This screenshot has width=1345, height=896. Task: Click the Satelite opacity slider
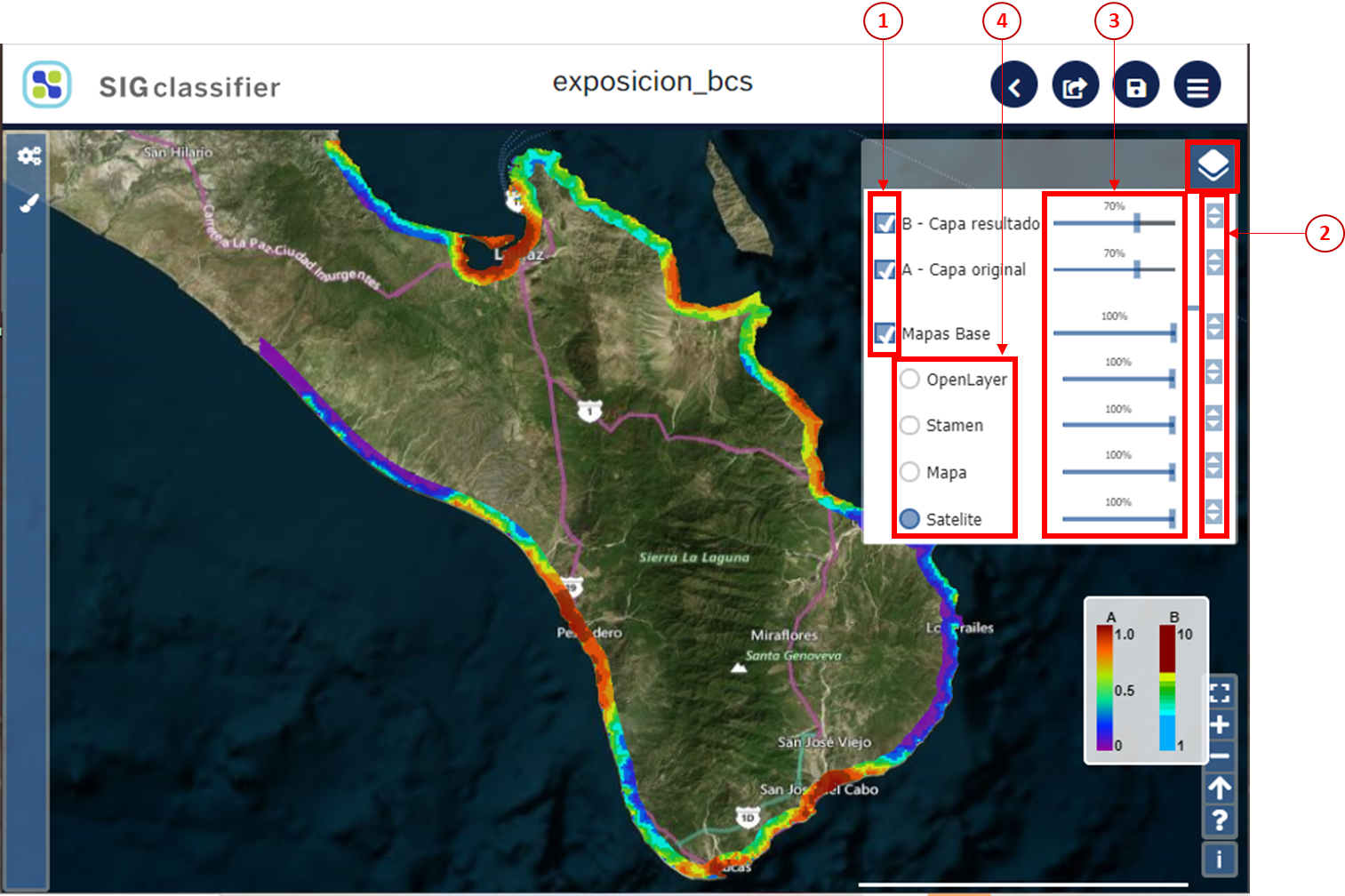click(1118, 518)
